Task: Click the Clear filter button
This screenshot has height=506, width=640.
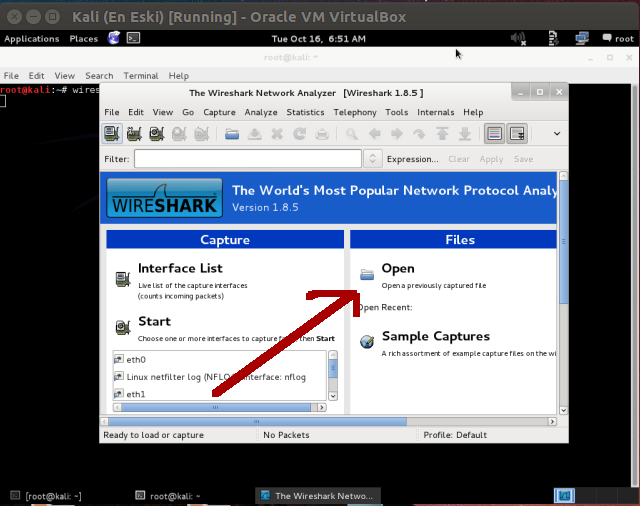Action: pos(459,159)
